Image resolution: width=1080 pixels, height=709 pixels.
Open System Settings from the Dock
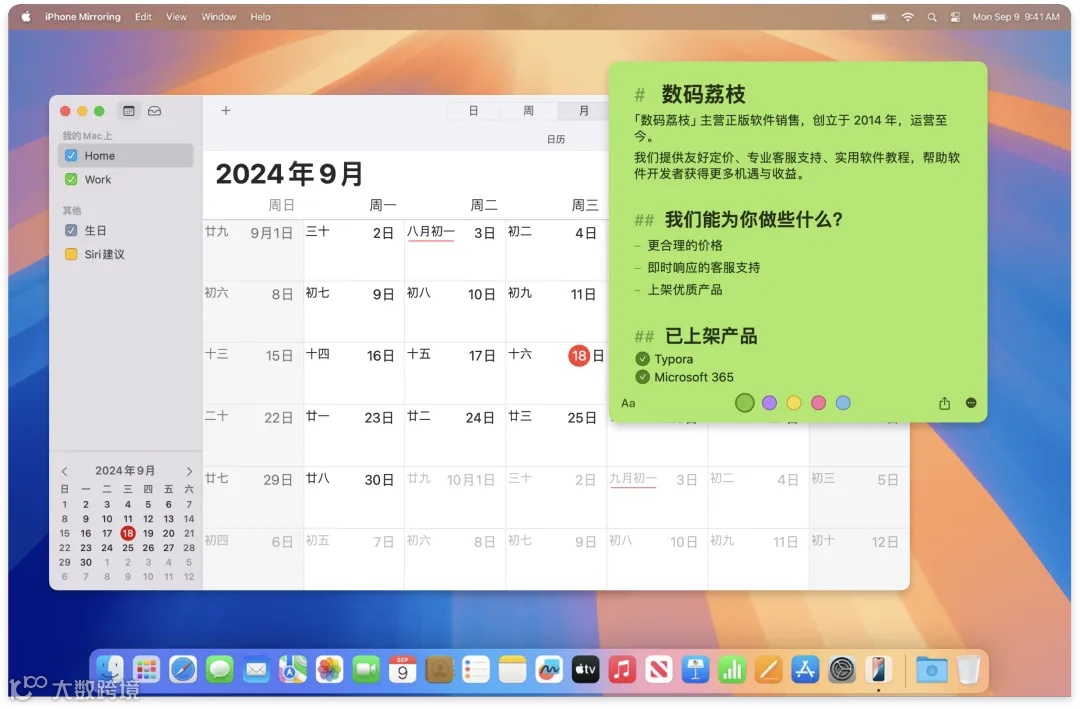click(842, 669)
